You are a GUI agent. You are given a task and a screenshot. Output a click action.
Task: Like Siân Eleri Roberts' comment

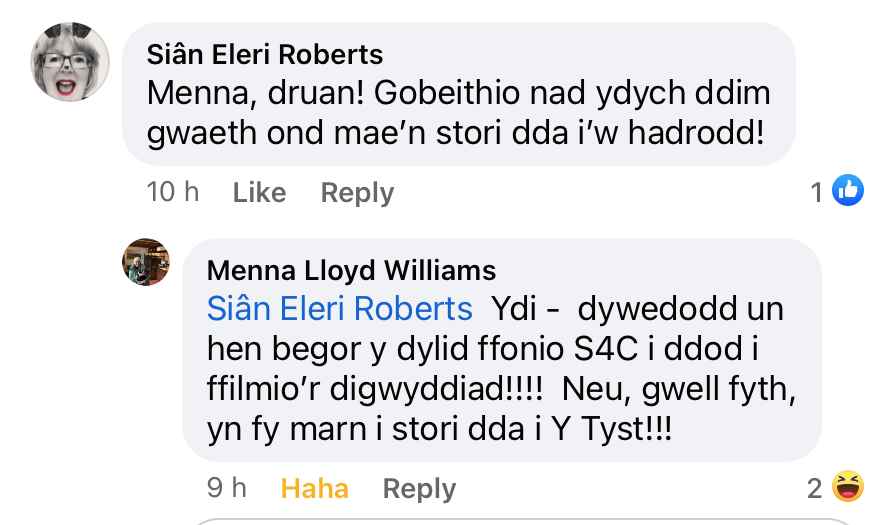[x=259, y=192]
